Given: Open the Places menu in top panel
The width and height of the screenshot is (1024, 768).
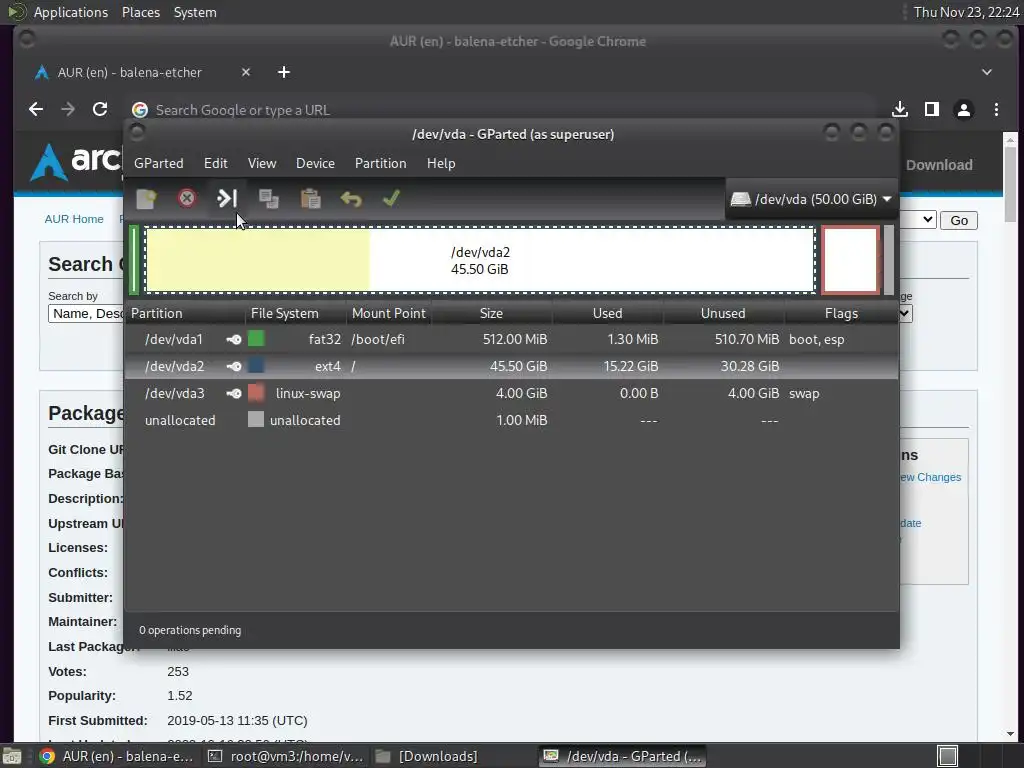Looking at the screenshot, I should tap(140, 12).
